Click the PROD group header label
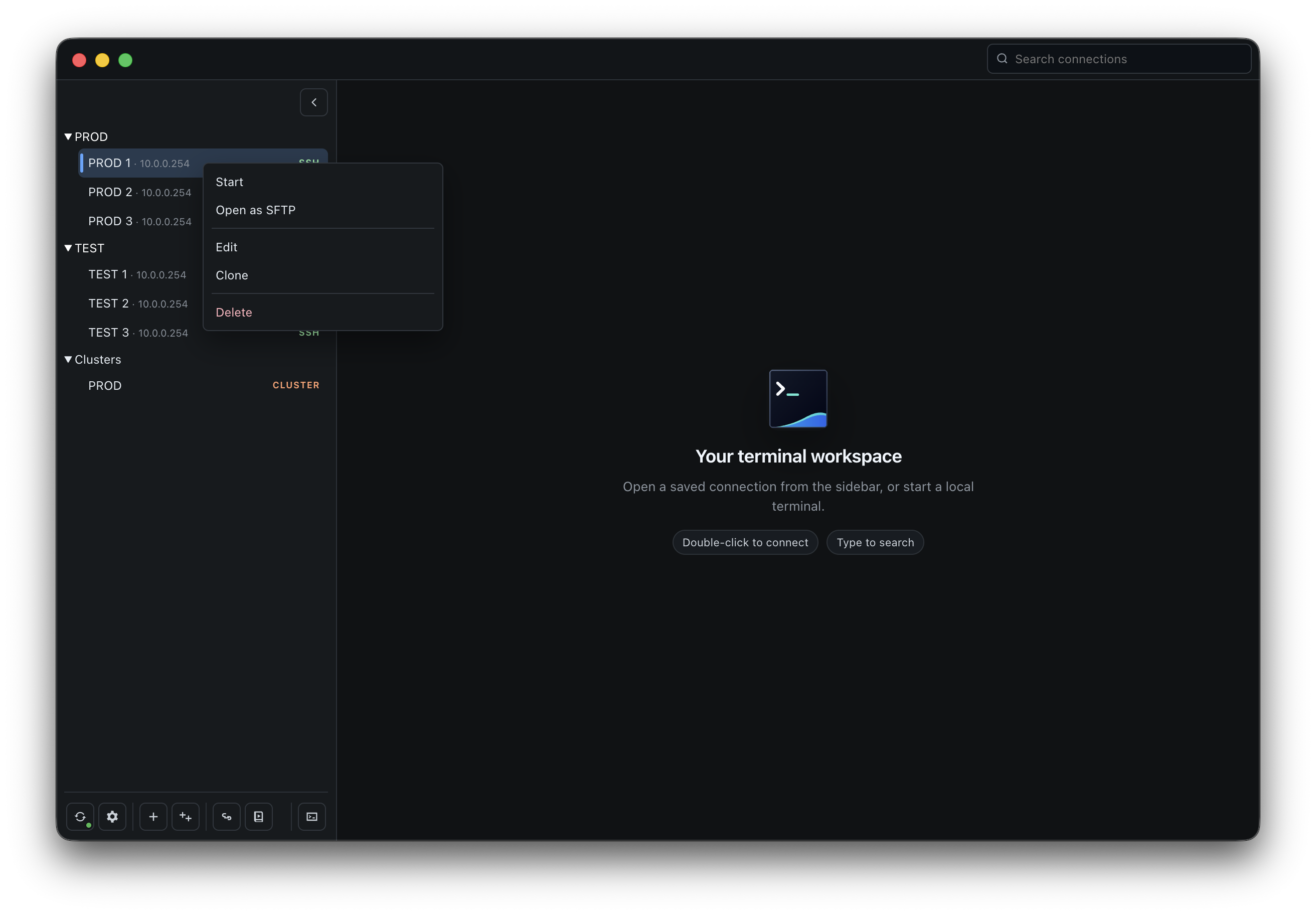 pyautogui.click(x=91, y=137)
